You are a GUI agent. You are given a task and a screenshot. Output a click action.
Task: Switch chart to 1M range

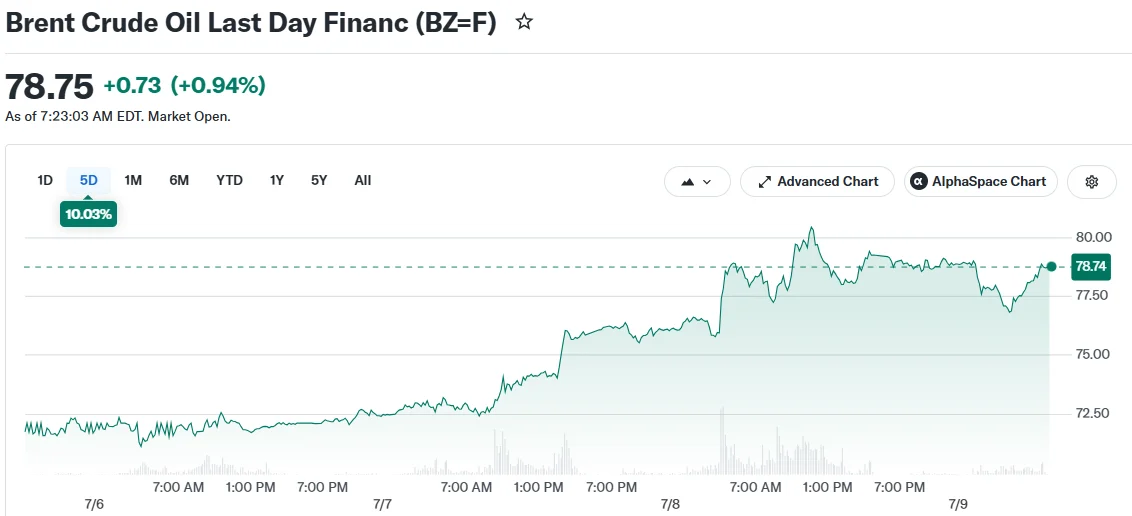tap(133, 180)
